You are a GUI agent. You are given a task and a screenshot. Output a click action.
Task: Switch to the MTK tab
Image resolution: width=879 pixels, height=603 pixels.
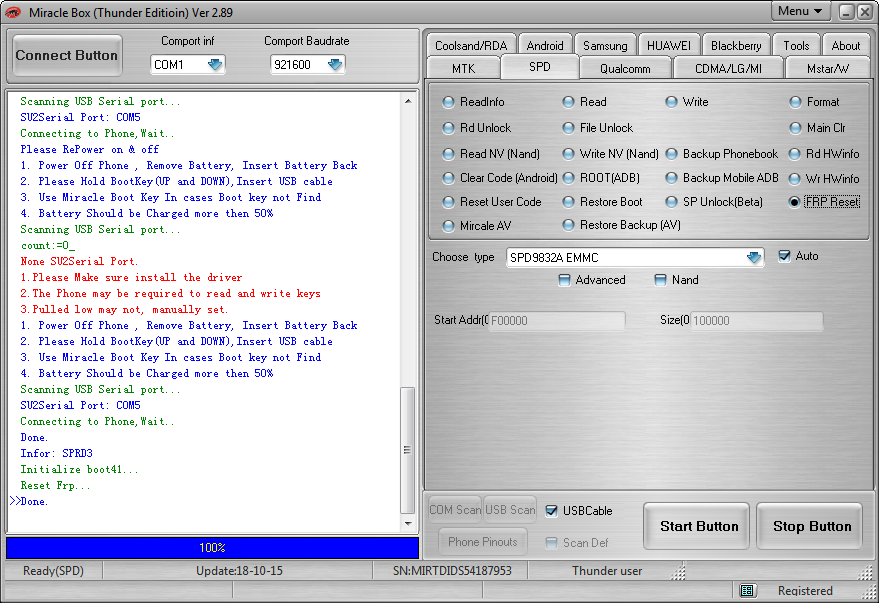(x=463, y=68)
